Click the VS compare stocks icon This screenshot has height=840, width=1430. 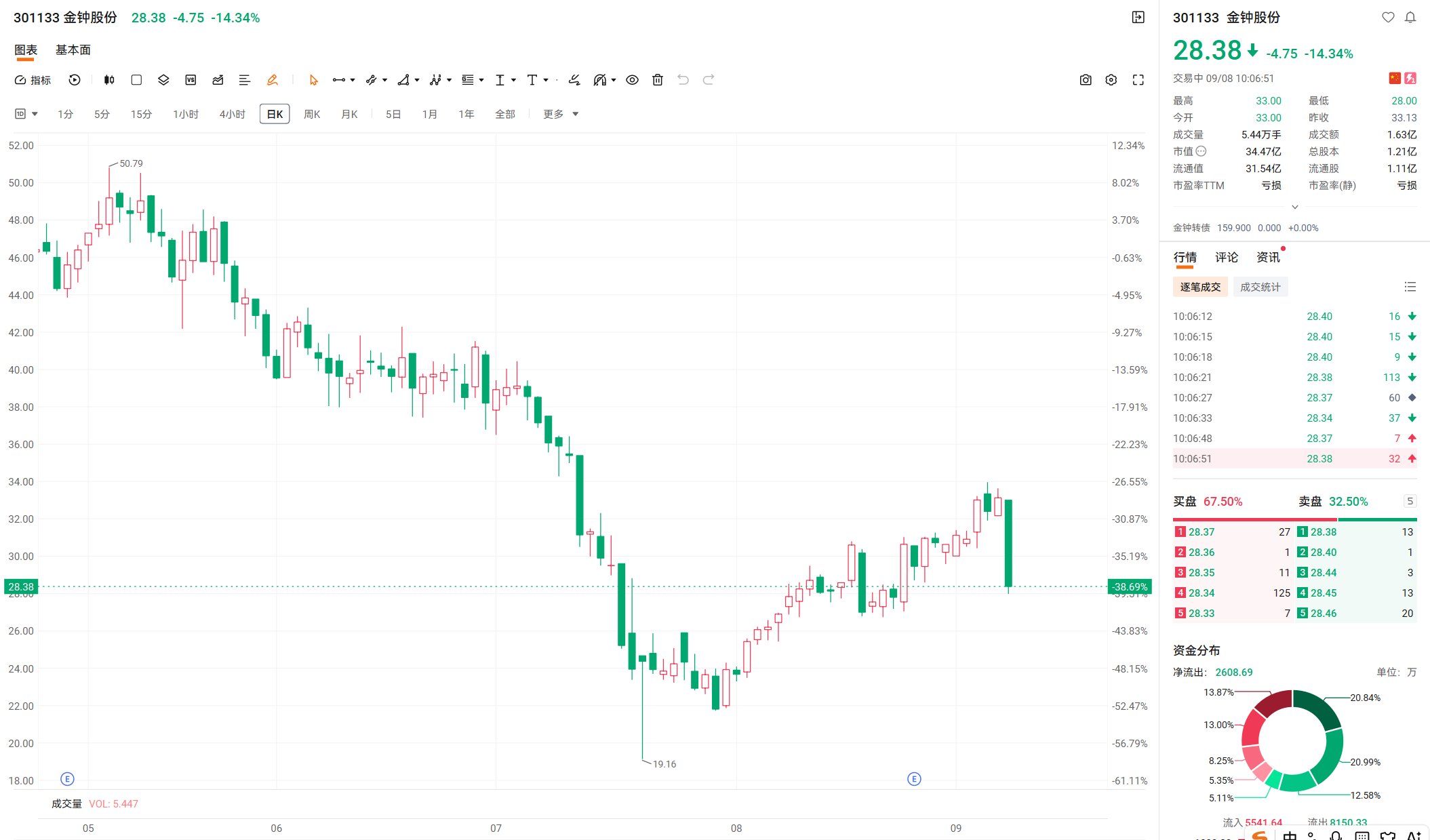click(x=191, y=80)
